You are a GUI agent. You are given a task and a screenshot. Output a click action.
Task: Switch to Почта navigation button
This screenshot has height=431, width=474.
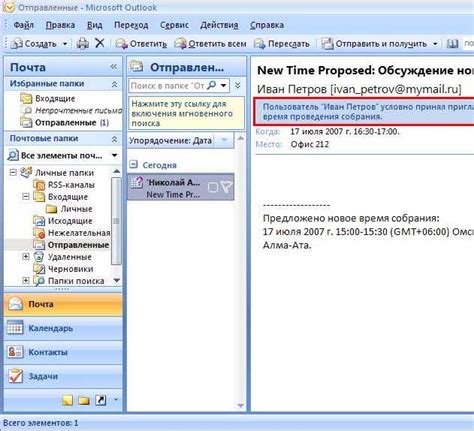pos(63,304)
